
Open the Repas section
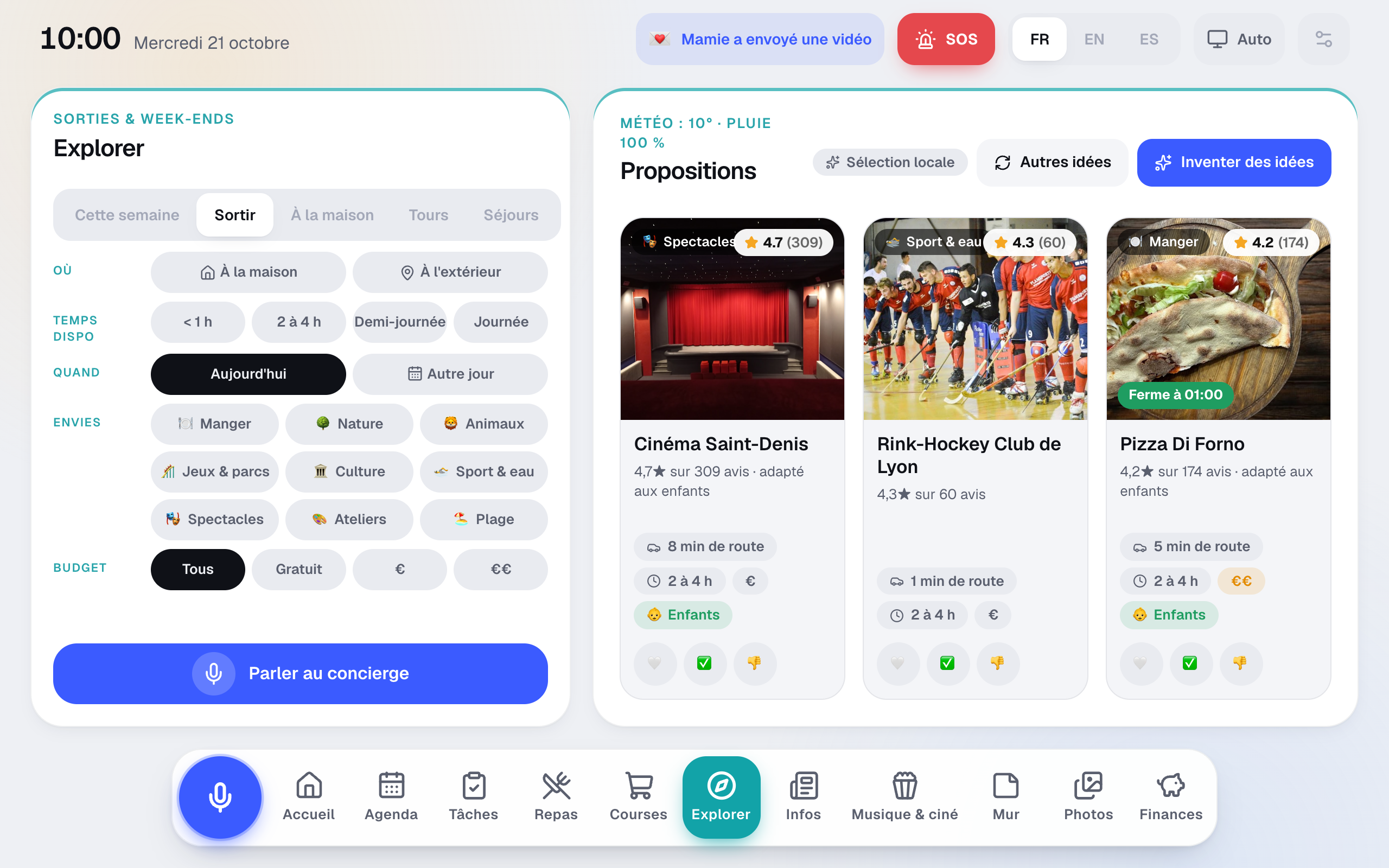[556, 797]
